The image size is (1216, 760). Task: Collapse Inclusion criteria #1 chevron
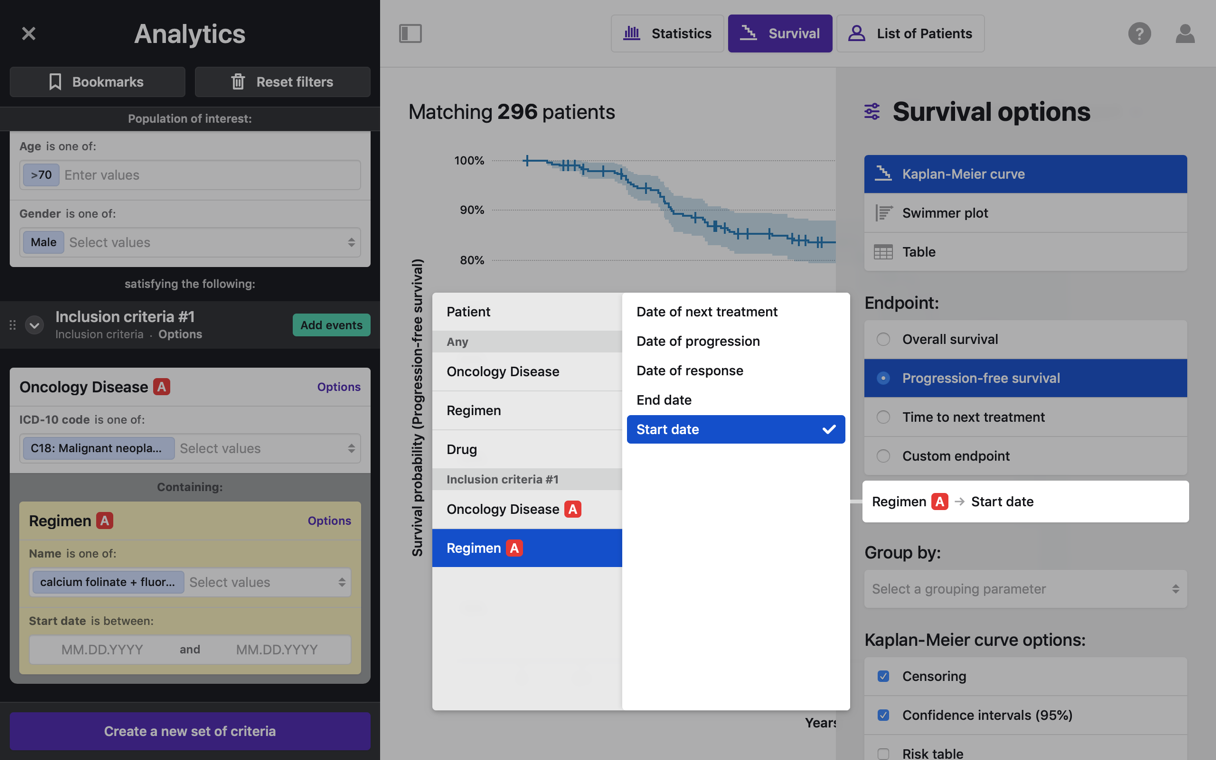click(x=34, y=325)
